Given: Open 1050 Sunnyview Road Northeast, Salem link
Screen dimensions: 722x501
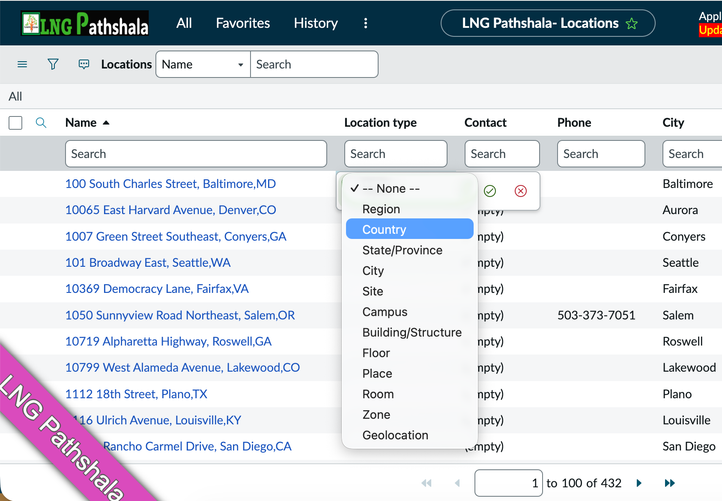Looking at the screenshot, I should (x=180, y=315).
